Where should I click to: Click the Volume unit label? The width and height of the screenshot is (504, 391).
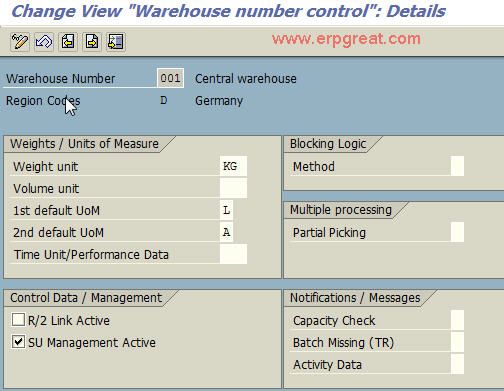click(x=46, y=188)
